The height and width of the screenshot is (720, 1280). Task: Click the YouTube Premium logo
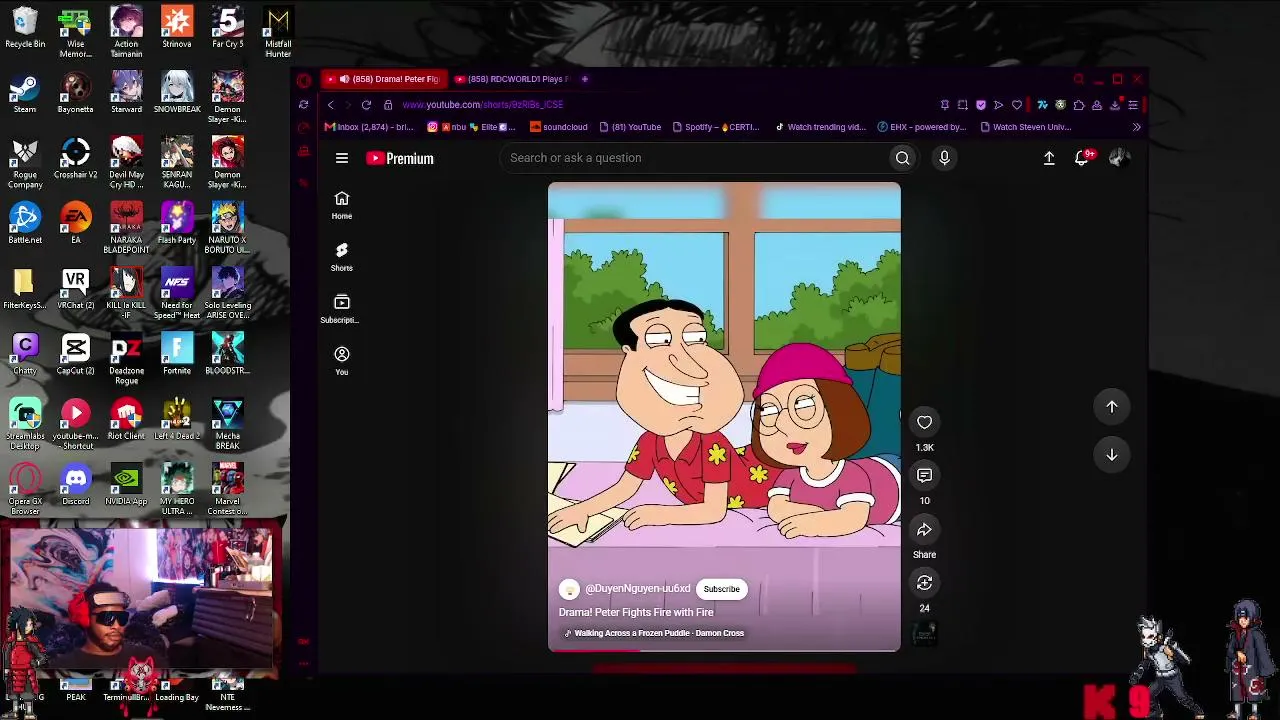tap(399, 158)
